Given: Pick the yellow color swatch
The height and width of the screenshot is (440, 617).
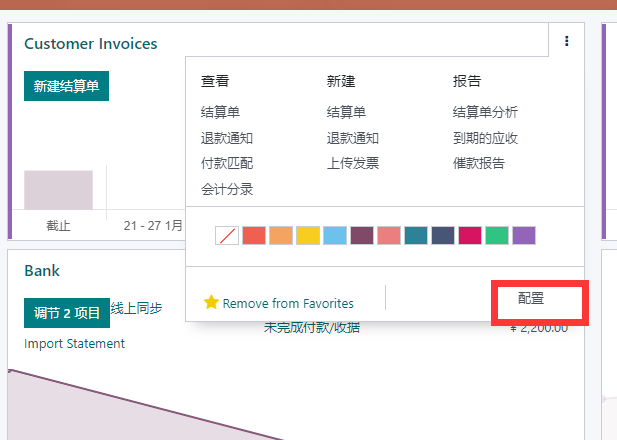Looking at the screenshot, I should (308, 235).
